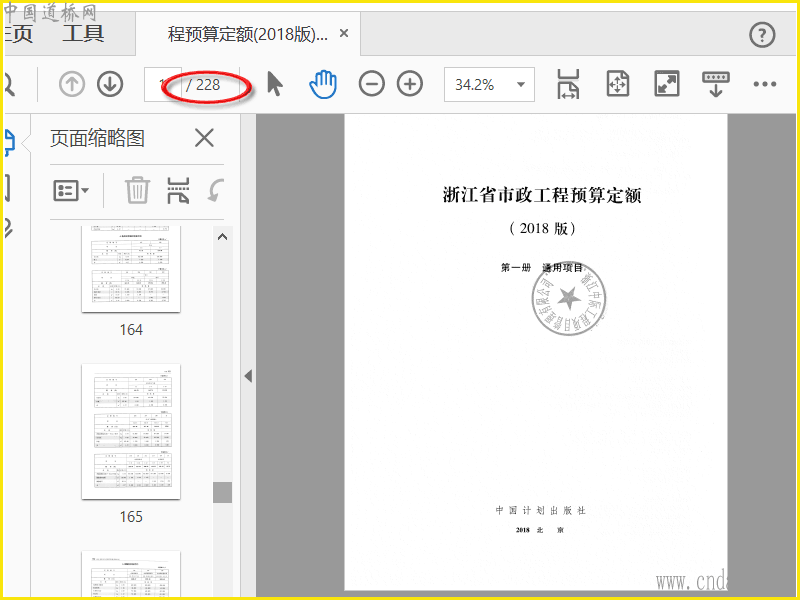Screen dimensions: 800x600
Task: Click the read mode download-keyboard icon
Action: point(716,84)
